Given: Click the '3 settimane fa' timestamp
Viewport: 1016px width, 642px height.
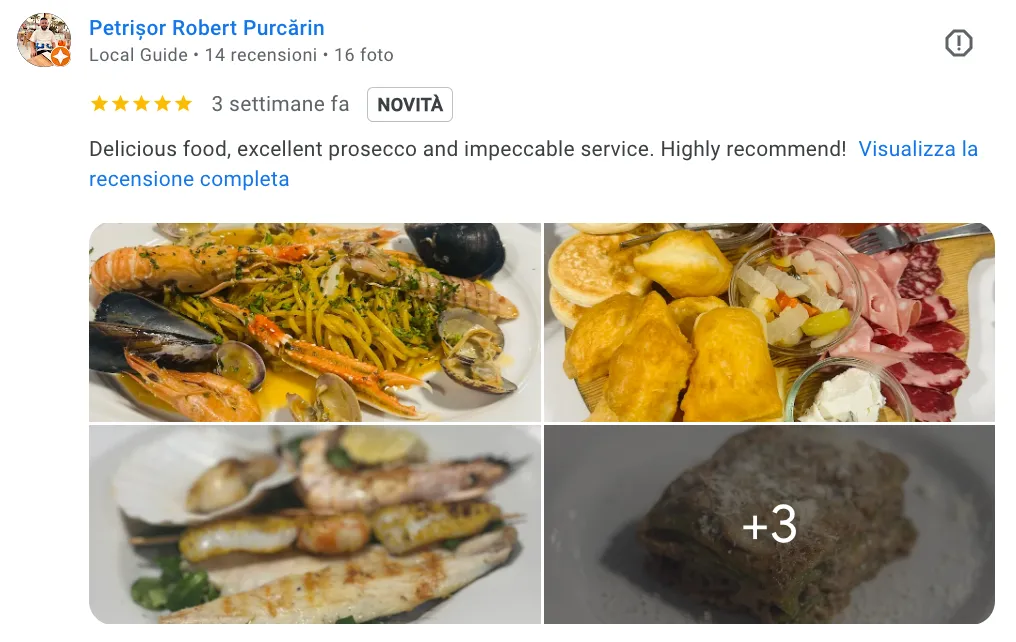Looking at the screenshot, I should (x=280, y=104).
